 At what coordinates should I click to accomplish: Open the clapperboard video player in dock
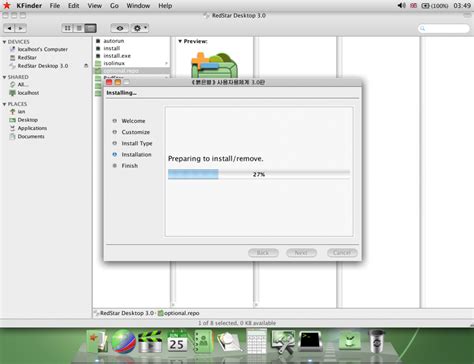(x=150, y=341)
